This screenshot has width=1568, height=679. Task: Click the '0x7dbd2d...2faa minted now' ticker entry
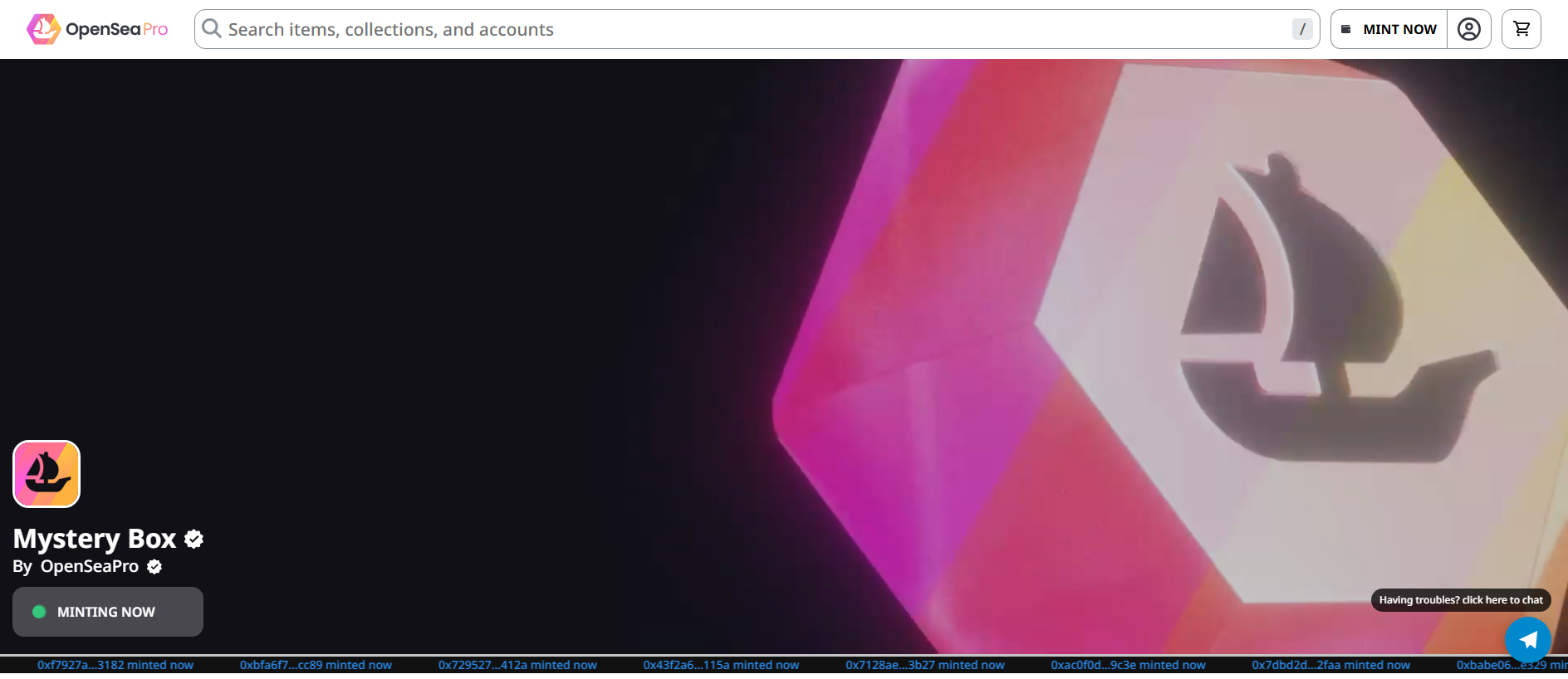tap(1331, 665)
